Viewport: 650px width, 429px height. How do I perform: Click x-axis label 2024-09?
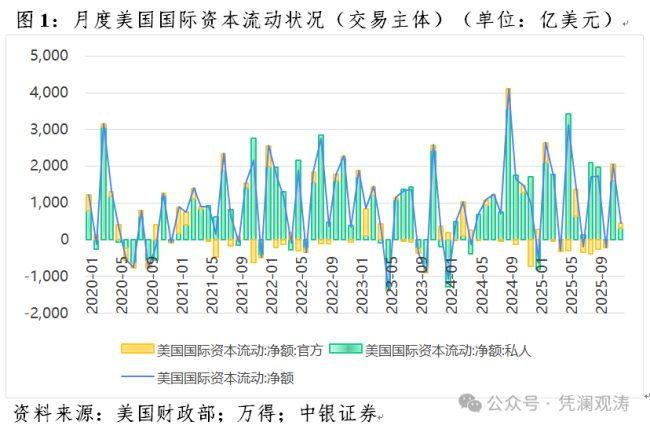pyautogui.click(x=512, y=285)
